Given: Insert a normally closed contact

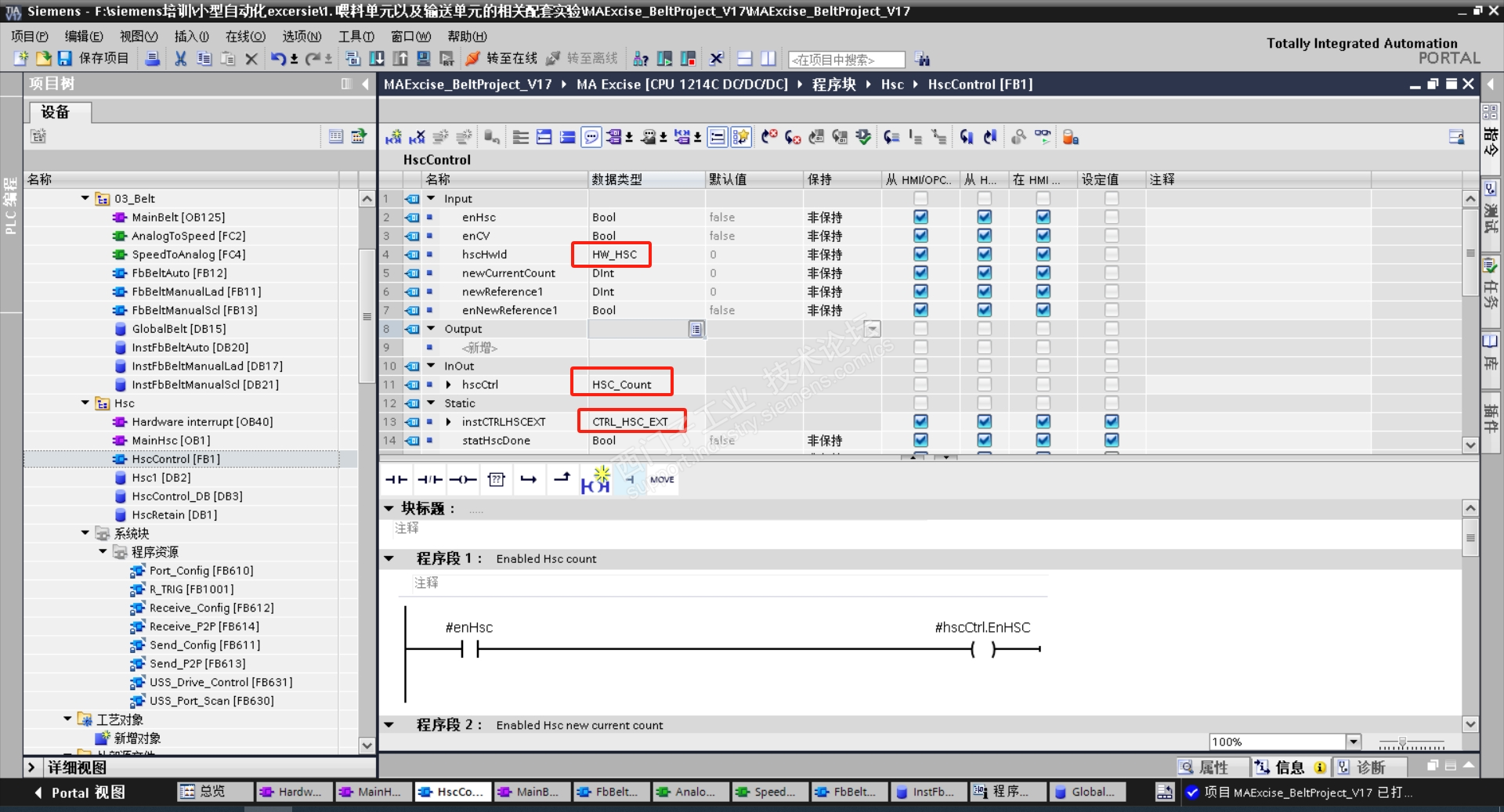Looking at the screenshot, I should coord(429,479).
